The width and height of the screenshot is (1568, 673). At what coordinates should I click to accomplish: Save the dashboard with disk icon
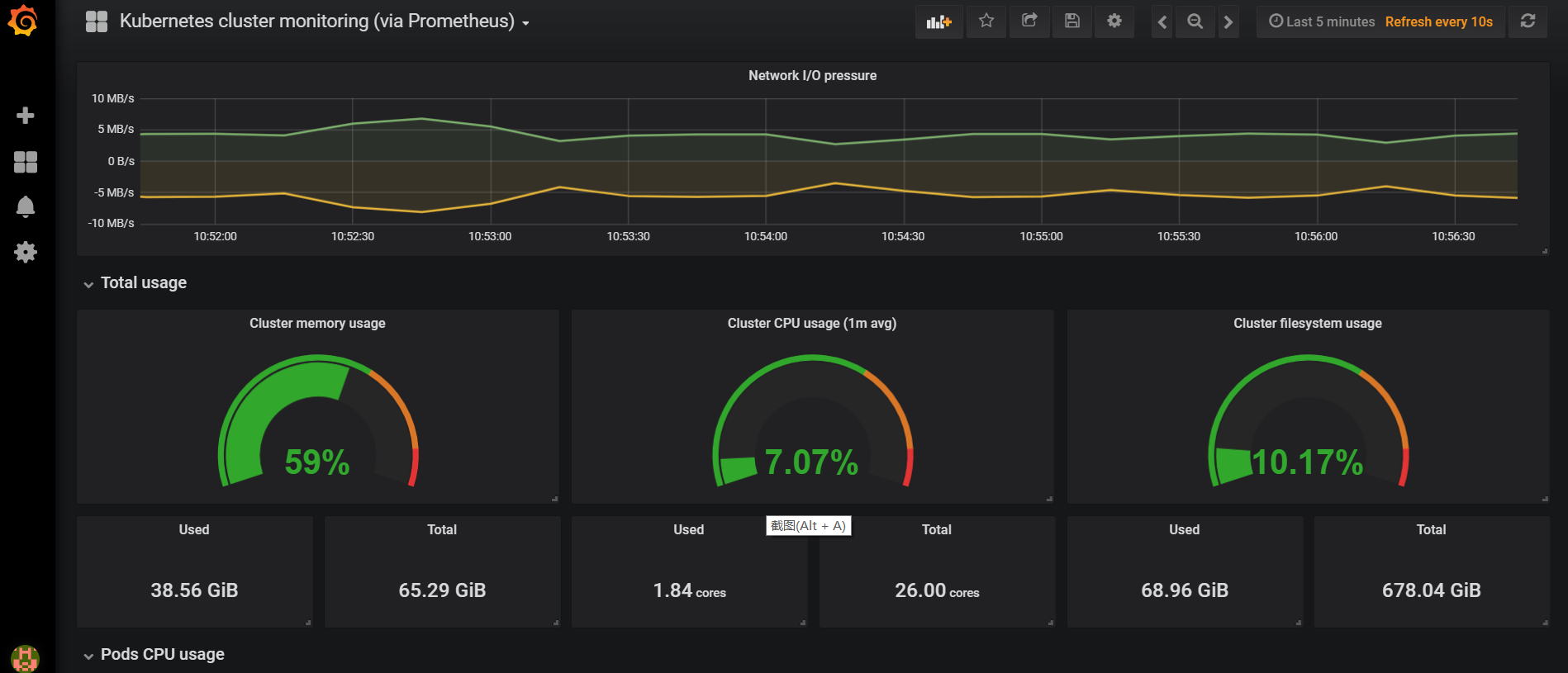click(1072, 21)
